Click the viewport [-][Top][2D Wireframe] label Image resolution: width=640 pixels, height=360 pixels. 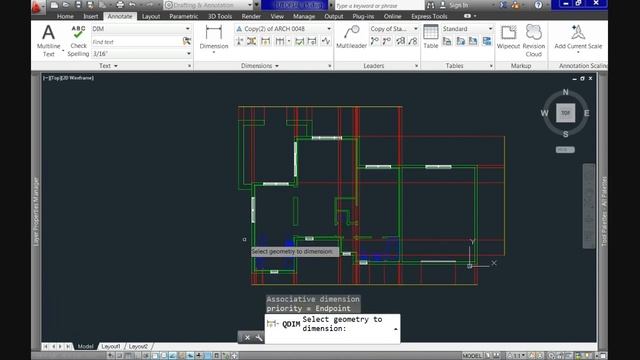[x=69, y=78]
